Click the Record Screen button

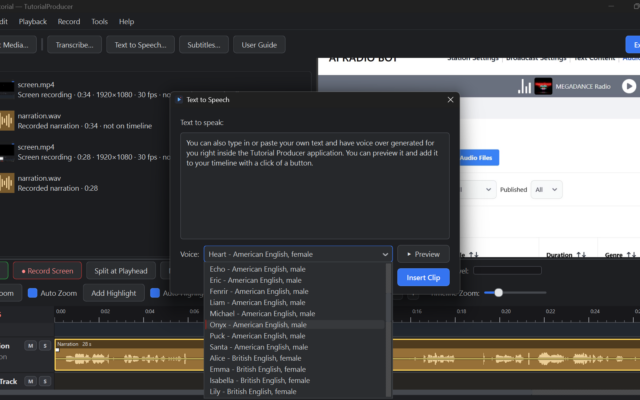pos(47,271)
